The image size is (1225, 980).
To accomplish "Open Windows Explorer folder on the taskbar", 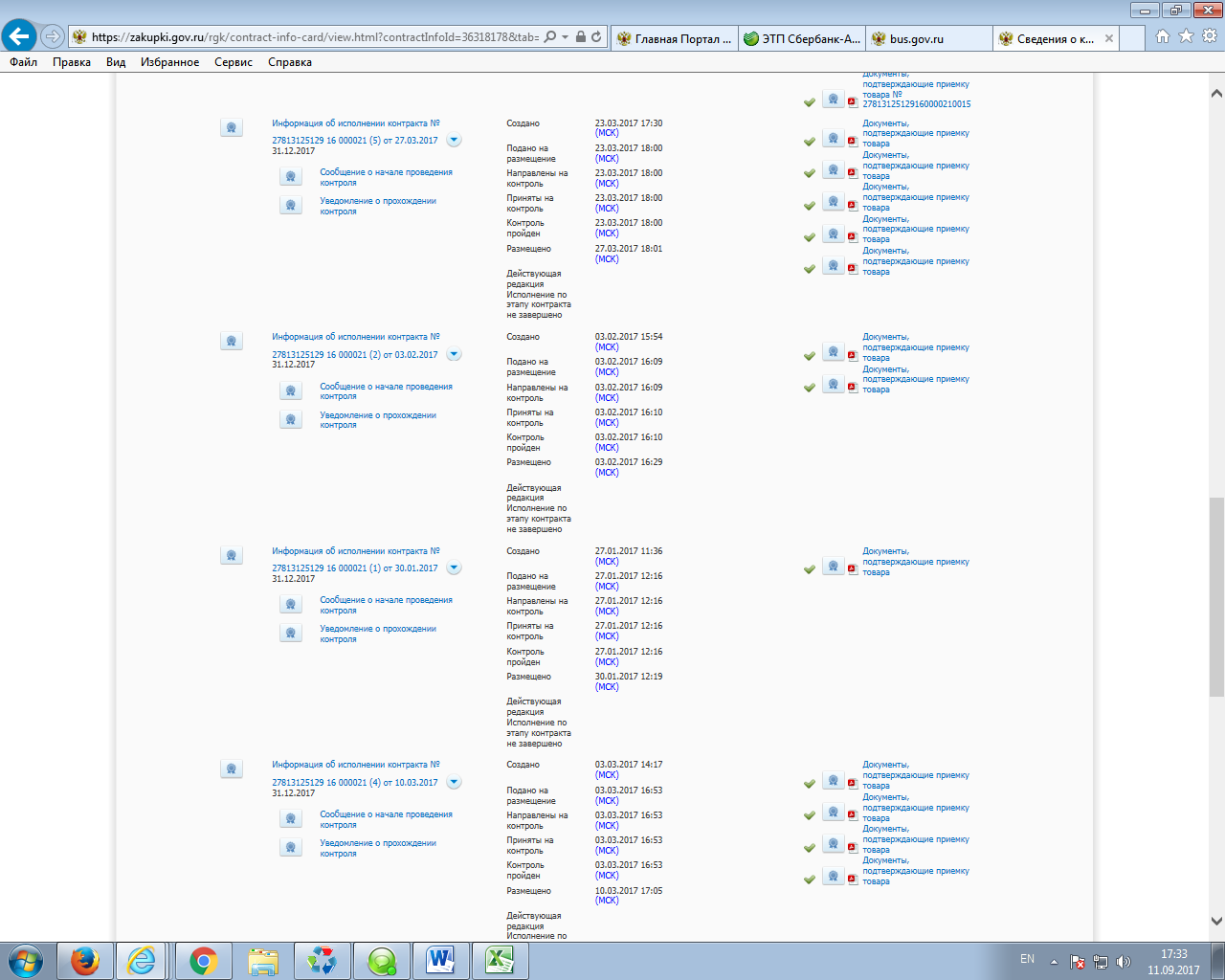I will tap(263, 961).
